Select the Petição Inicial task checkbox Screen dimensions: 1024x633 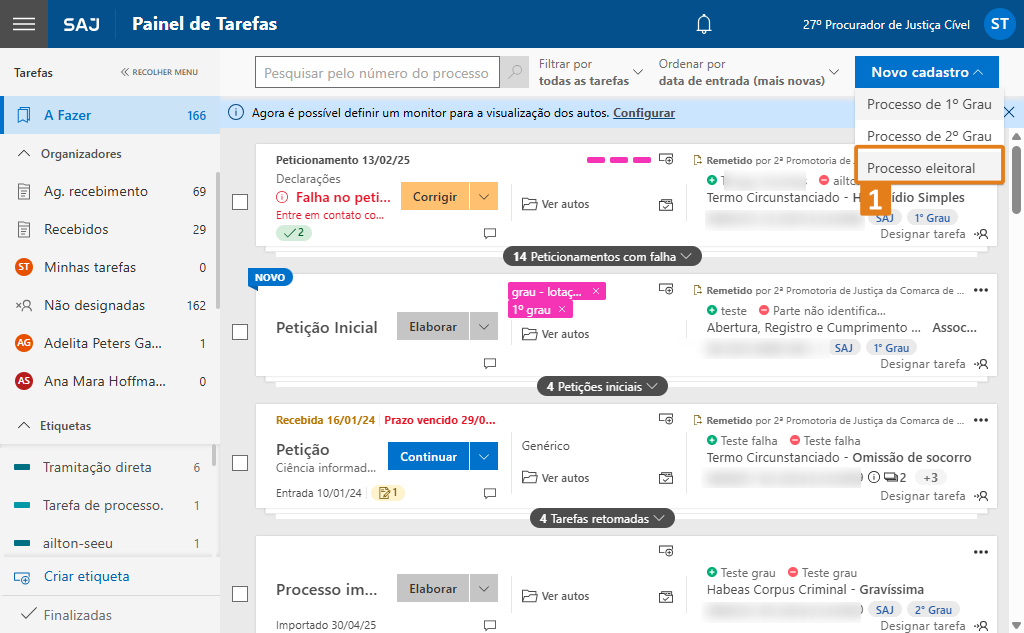click(240, 332)
